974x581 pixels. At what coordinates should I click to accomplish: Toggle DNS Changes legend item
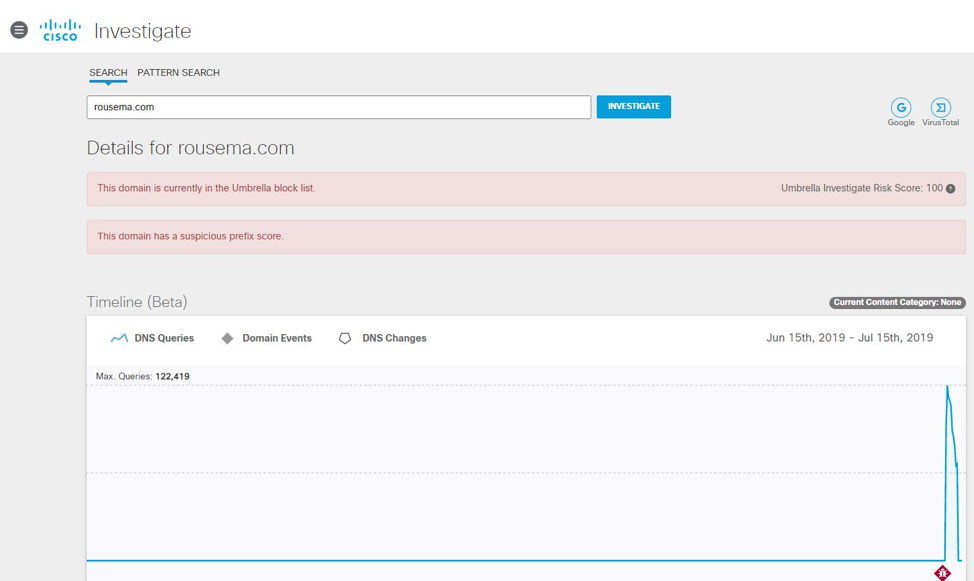coord(382,339)
